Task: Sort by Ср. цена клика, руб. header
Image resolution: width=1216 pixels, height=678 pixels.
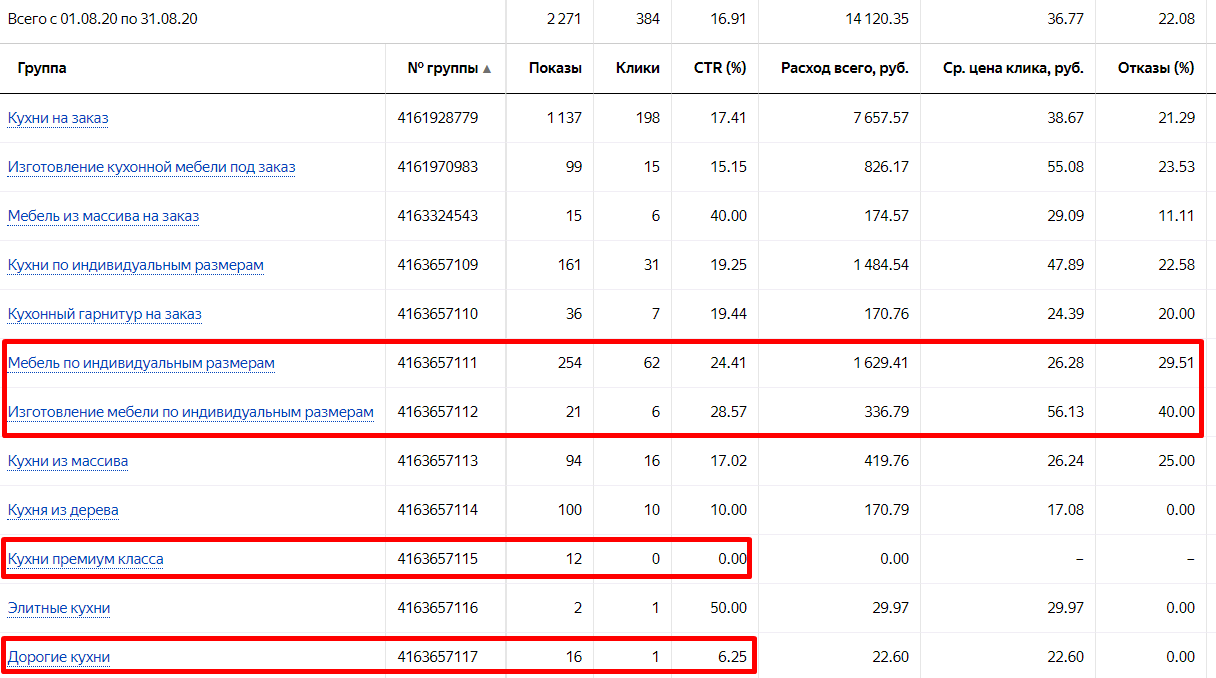Action: (x=1014, y=68)
